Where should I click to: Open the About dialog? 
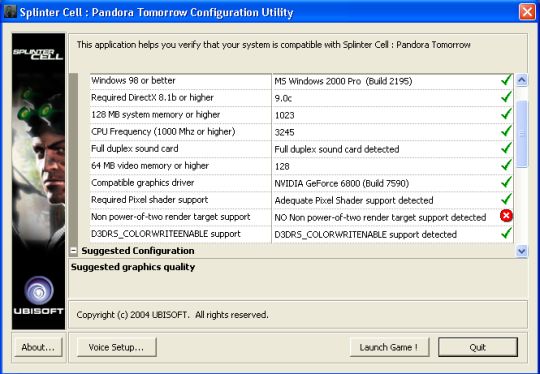(x=38, y=347)
